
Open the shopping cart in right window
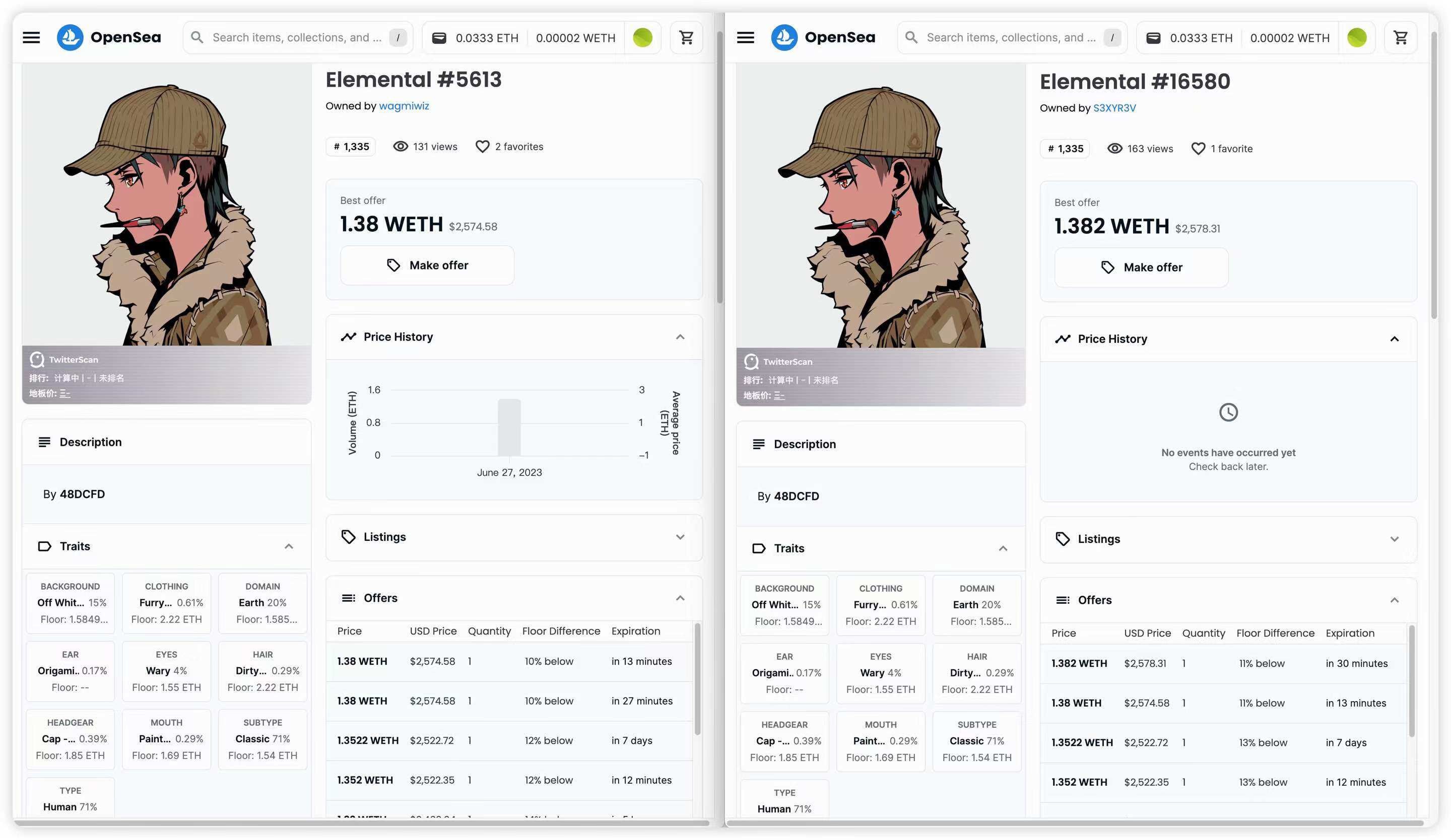1400,38
